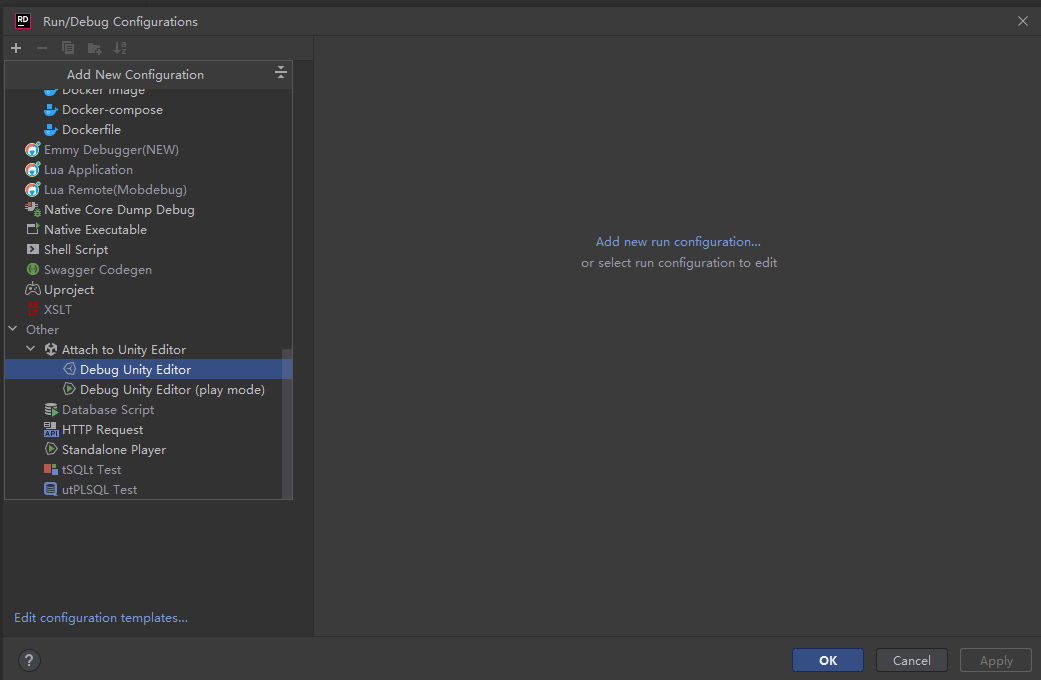Click the Docker-compose whale icon

(50, 110)
